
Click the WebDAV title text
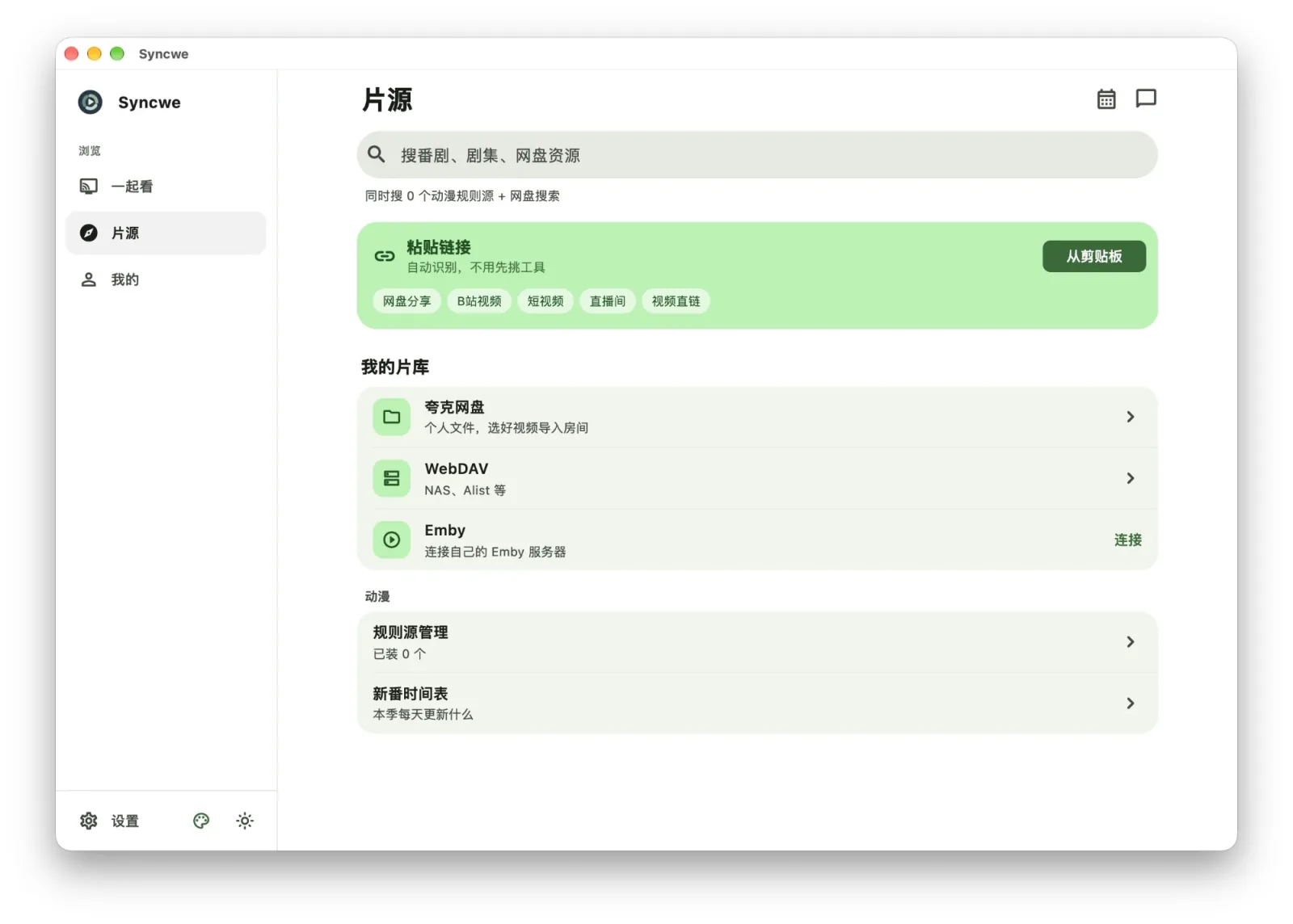point(457,468)
